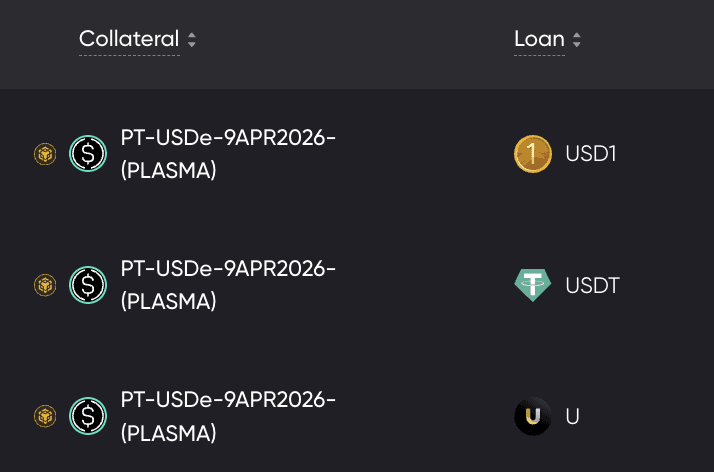Click the USDe token icon in USDT row
Viewport: 714px width, 472px height.
pyautogui.click(x=88, y=285)
